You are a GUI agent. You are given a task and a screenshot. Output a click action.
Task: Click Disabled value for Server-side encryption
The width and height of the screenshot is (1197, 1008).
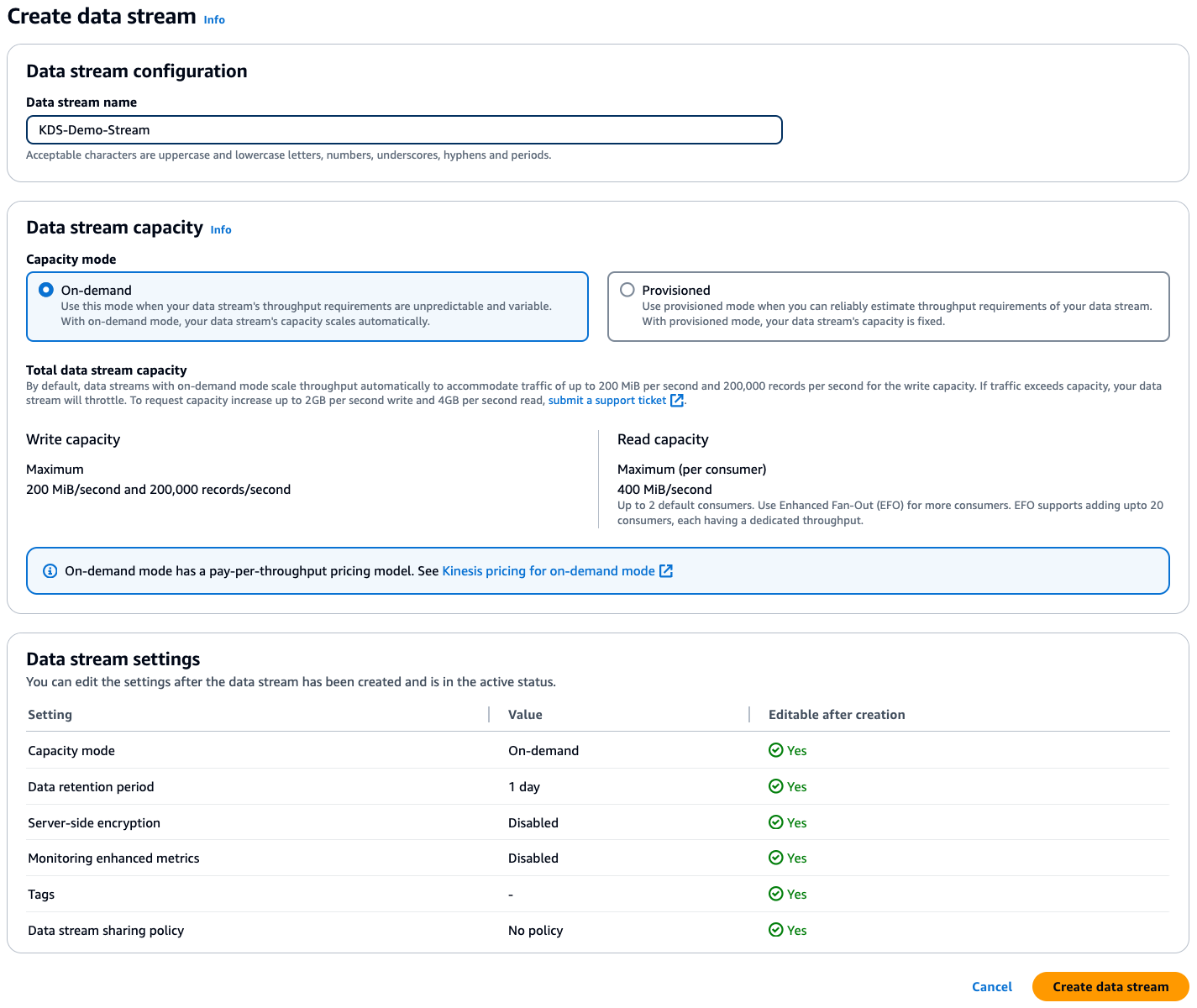[533, 823]
